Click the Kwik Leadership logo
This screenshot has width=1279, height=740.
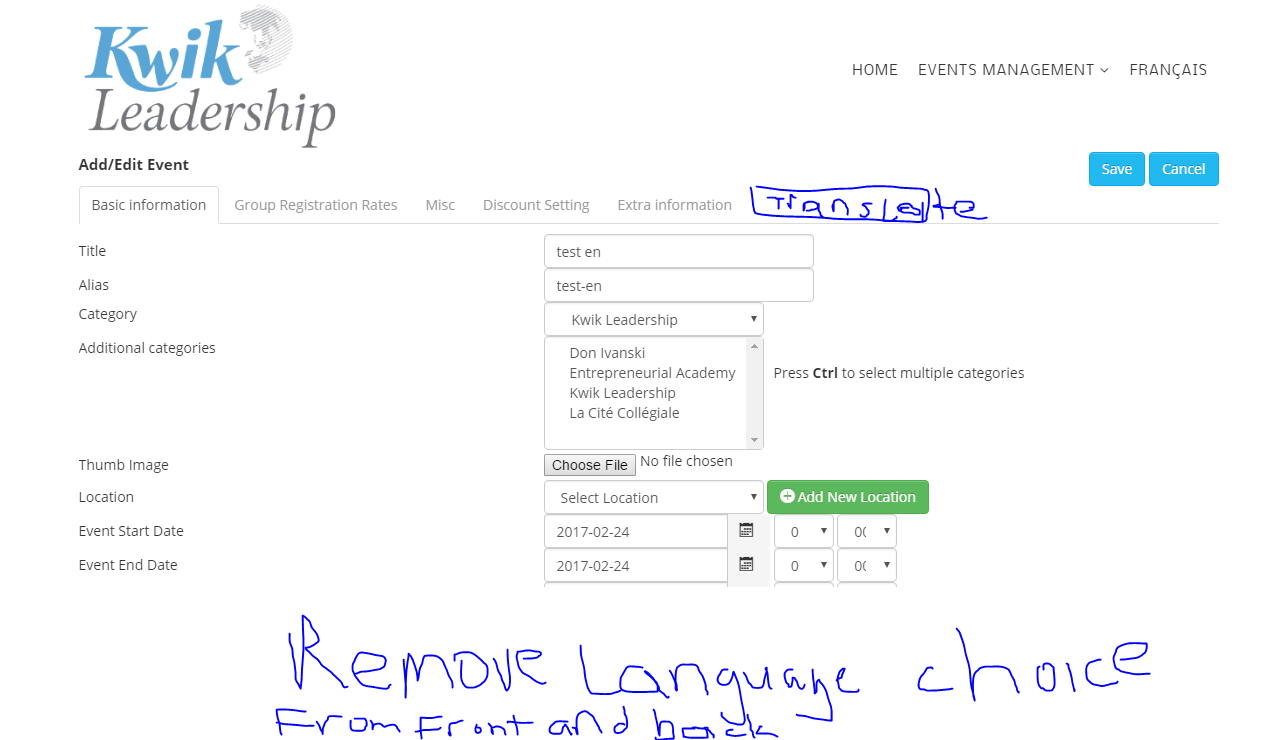pos(210,78)
